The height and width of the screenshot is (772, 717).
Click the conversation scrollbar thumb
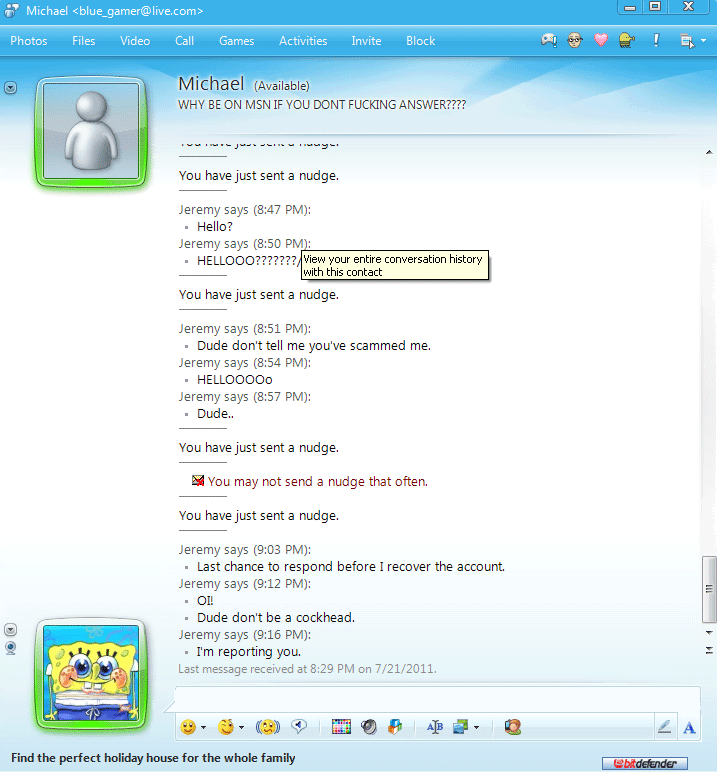pyautogui.click(x=709, y=589)
